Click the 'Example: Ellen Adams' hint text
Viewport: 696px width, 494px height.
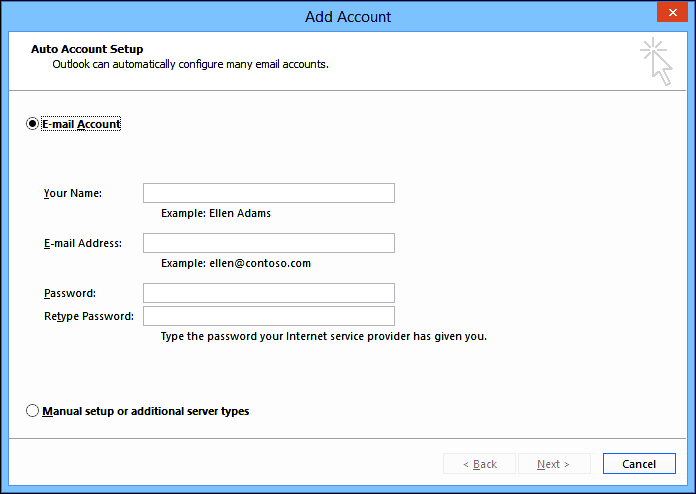pyautogui.click(x=216, y=213)
